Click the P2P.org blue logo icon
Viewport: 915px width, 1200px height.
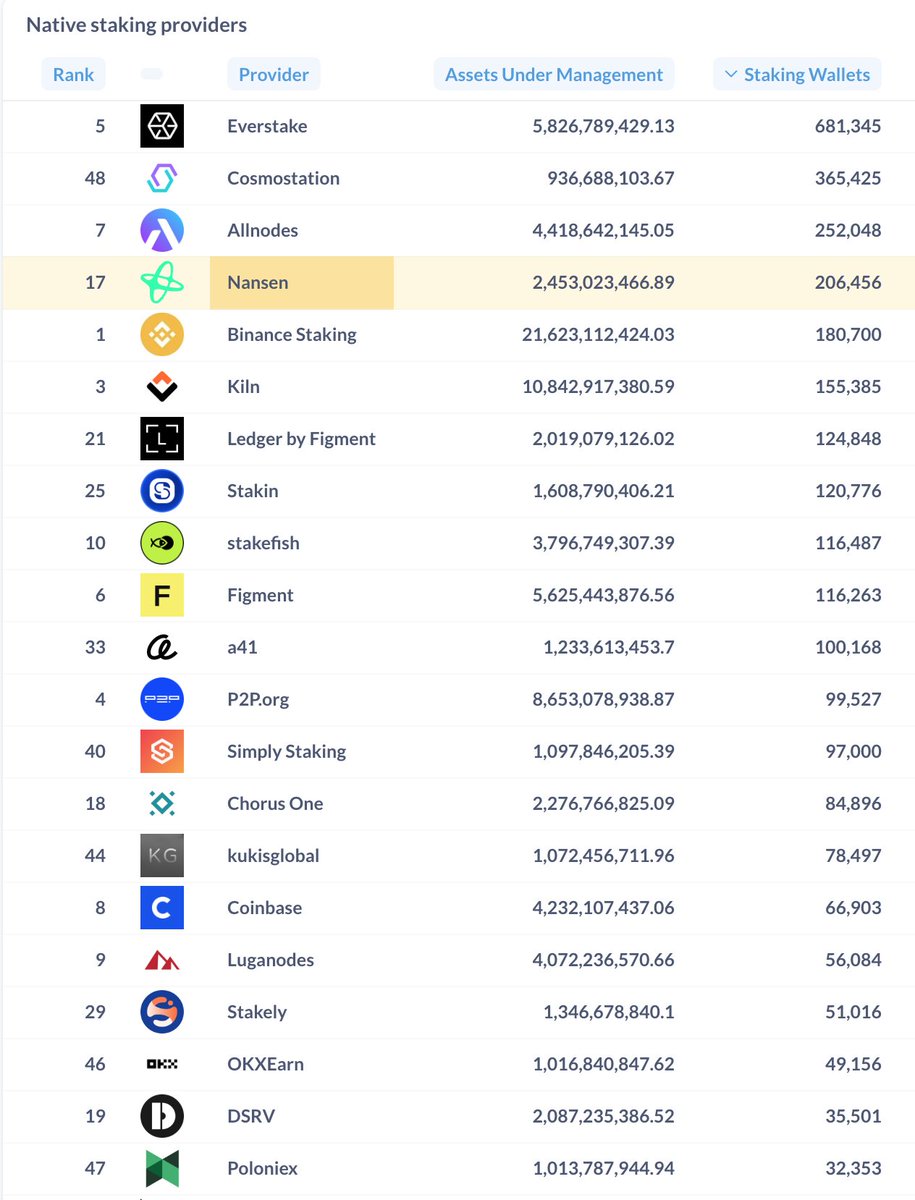(x=162, y=699)
